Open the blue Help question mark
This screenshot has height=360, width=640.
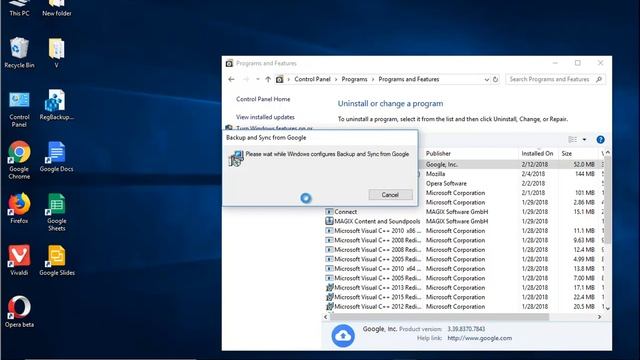tap(600, 140)
